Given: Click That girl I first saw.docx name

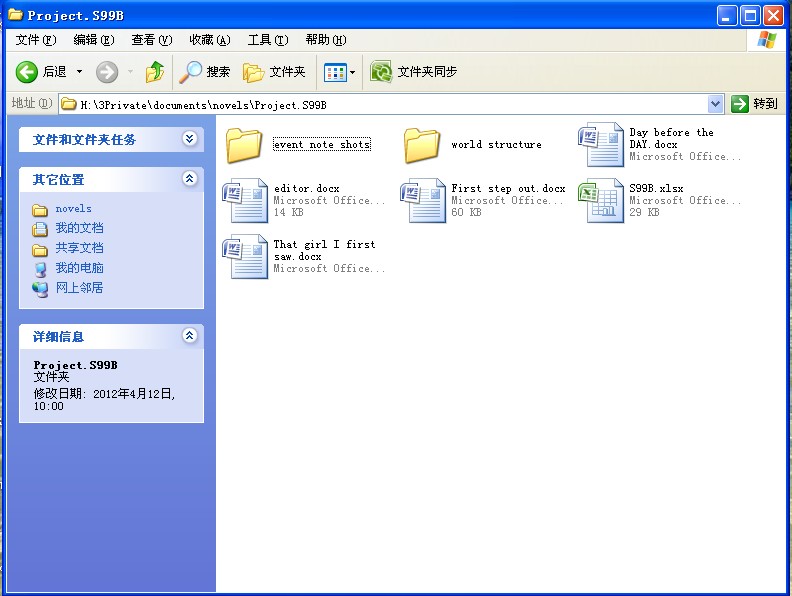Looking at the screenshot, I should 324,251.
